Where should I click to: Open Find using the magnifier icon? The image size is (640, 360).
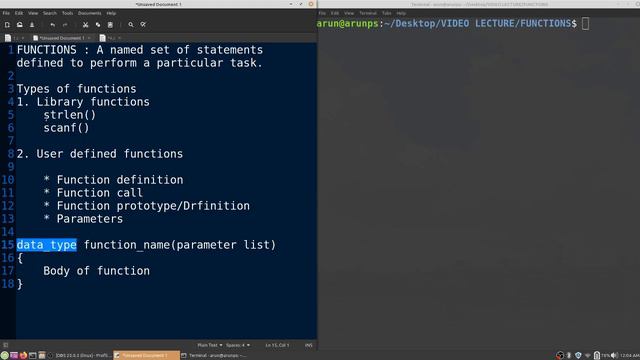(x=131, y=25)
